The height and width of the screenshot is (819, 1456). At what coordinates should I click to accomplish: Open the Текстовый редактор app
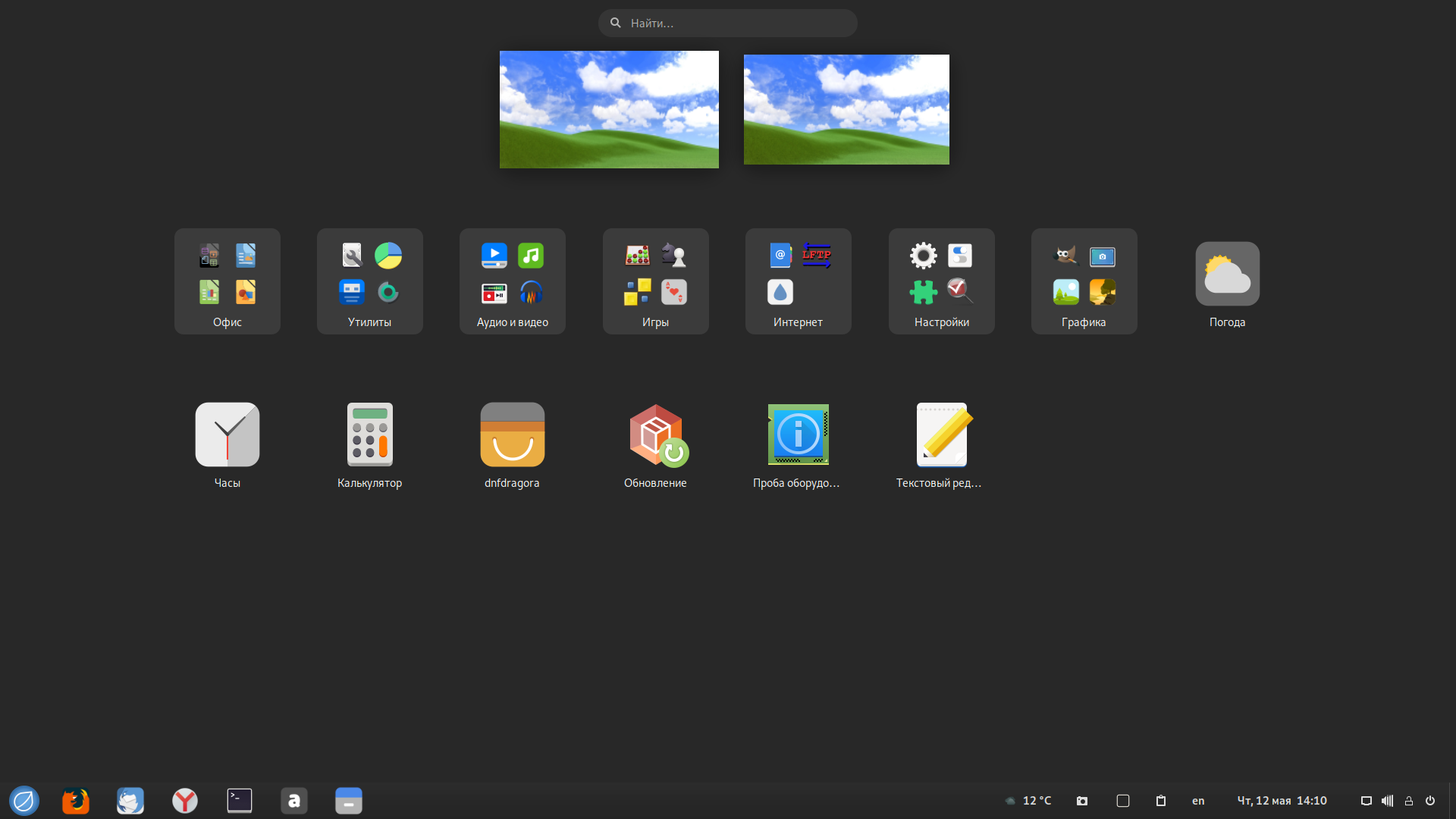tap(941, 435)
